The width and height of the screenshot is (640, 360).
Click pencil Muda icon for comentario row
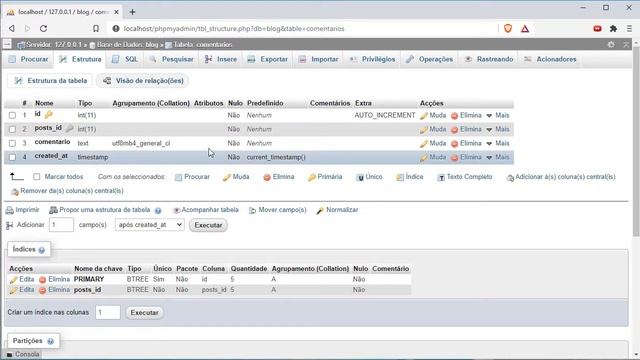pyautogui.click(x=424, y=144)
